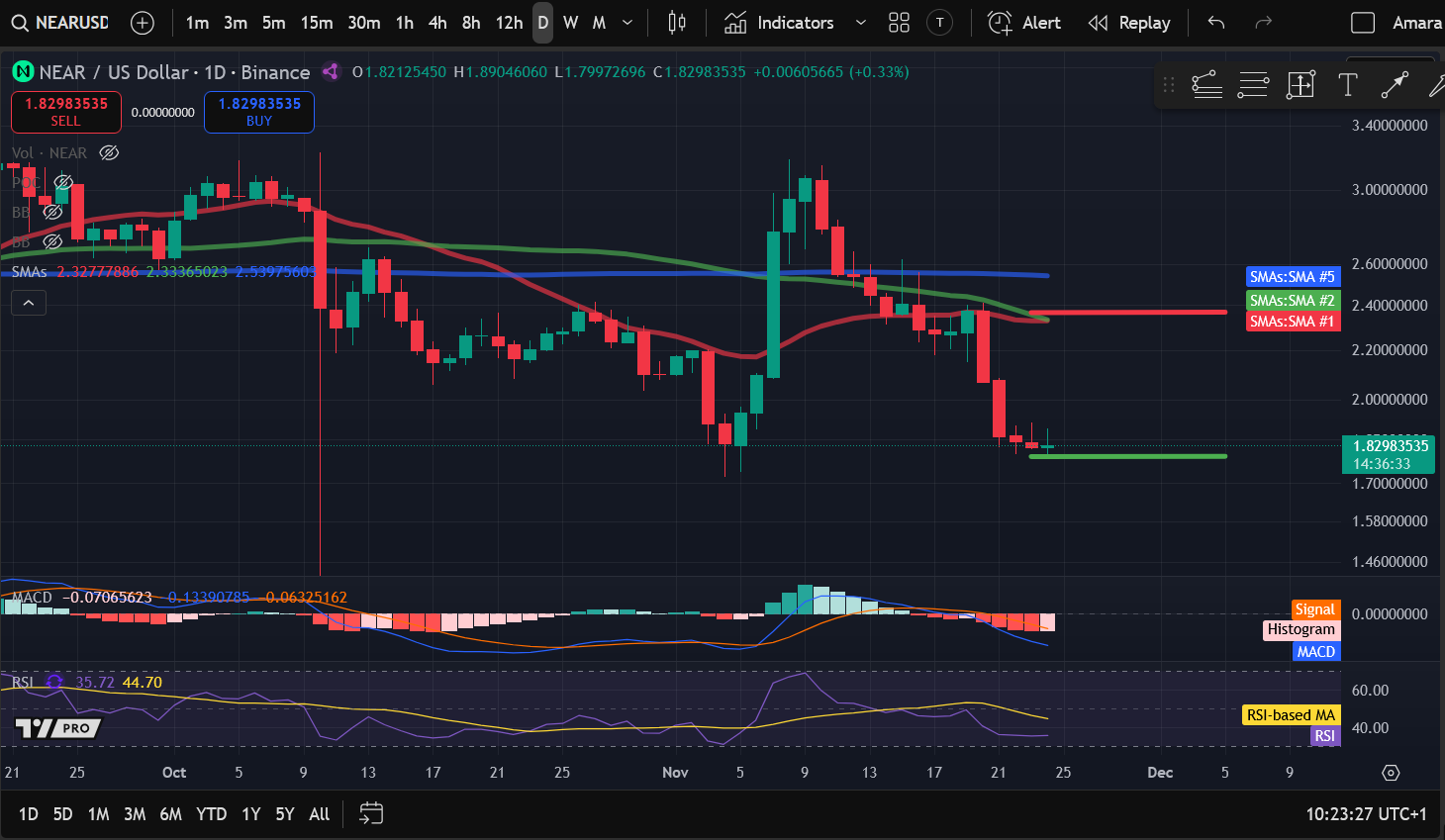Screen dimensions: 1445x840
Task: Open chart settings gear near bottom right
Action: click(1391, 773)
